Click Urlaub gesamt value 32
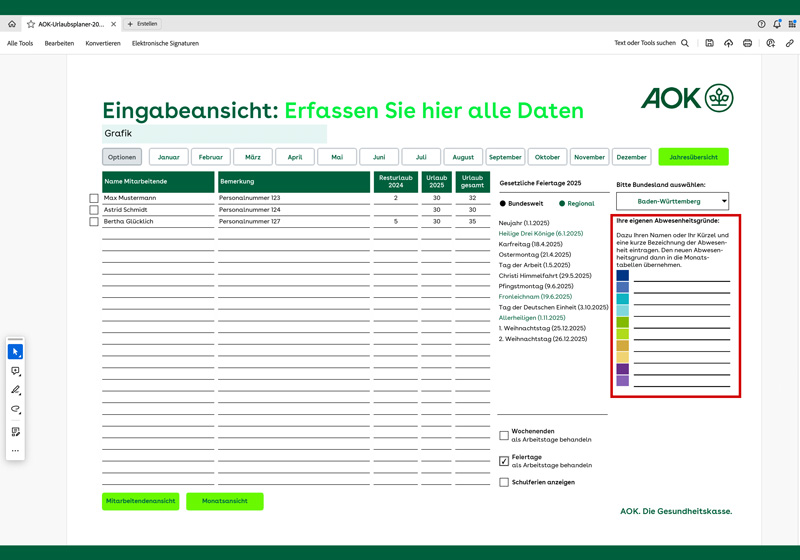Image resolution: width=800 pixels, height=560 pixels. pyautogui.click(x=472, y=198)
